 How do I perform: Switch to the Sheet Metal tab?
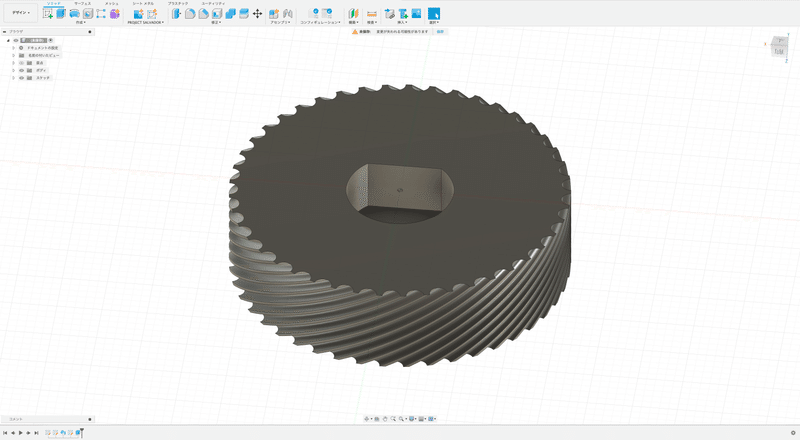[143, 4]
